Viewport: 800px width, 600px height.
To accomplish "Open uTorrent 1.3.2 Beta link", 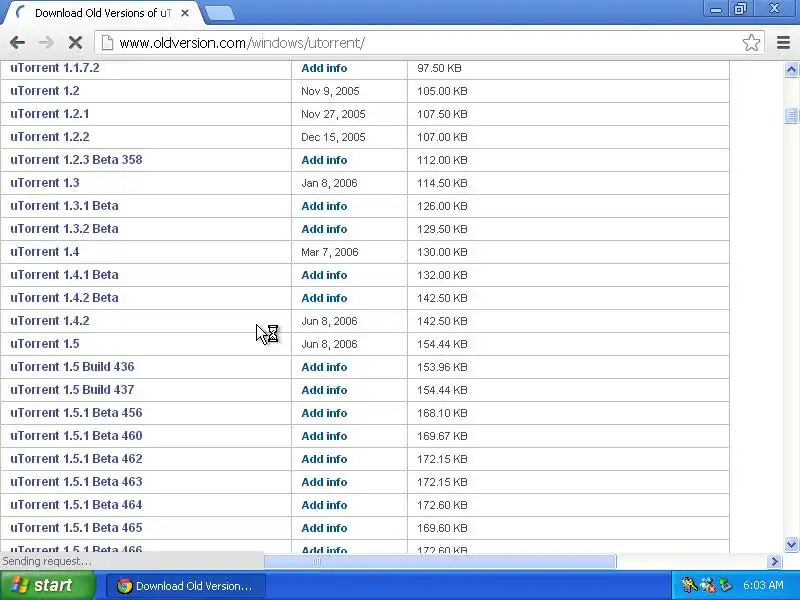I will click(64, 229).
